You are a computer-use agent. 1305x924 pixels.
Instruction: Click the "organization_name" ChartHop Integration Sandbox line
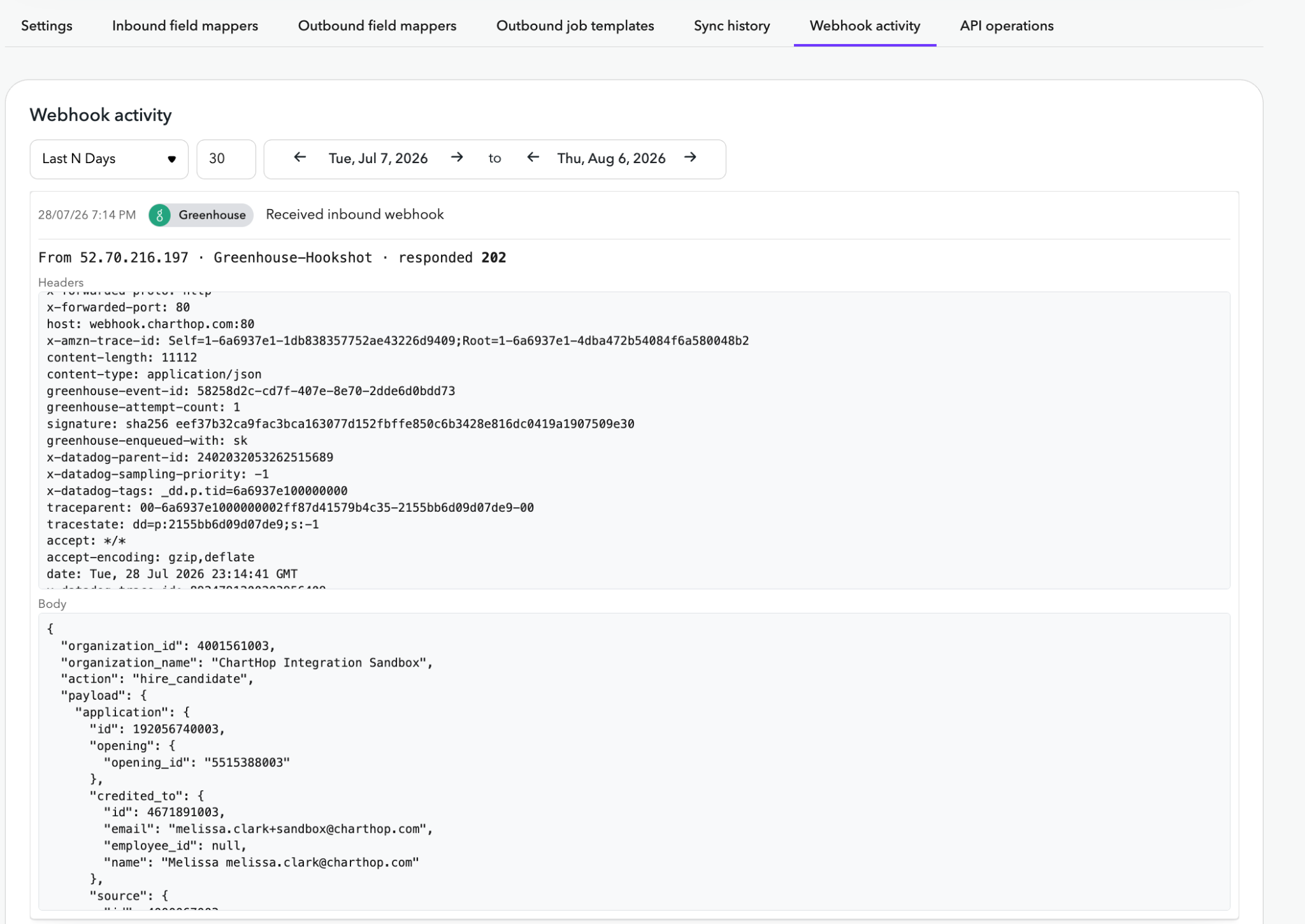pyautogui.click(x=247, y=662)
